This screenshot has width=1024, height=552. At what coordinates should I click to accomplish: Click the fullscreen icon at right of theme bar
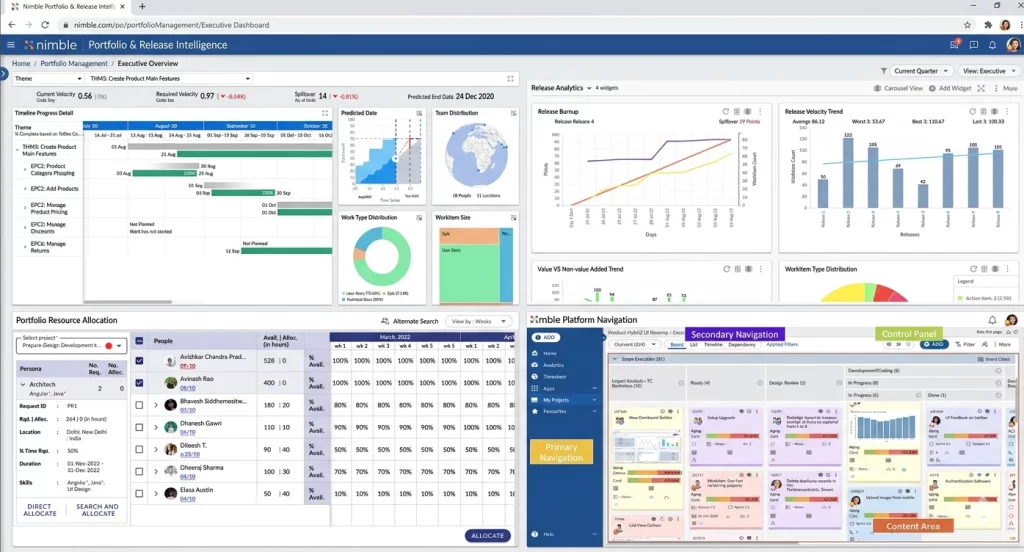coord(511,78)
